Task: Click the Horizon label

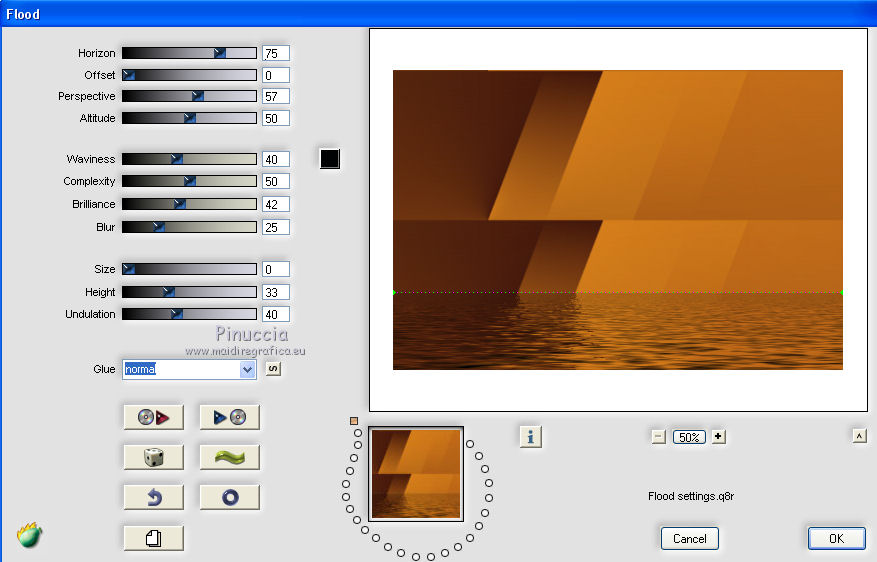Action: click(96, 53)
